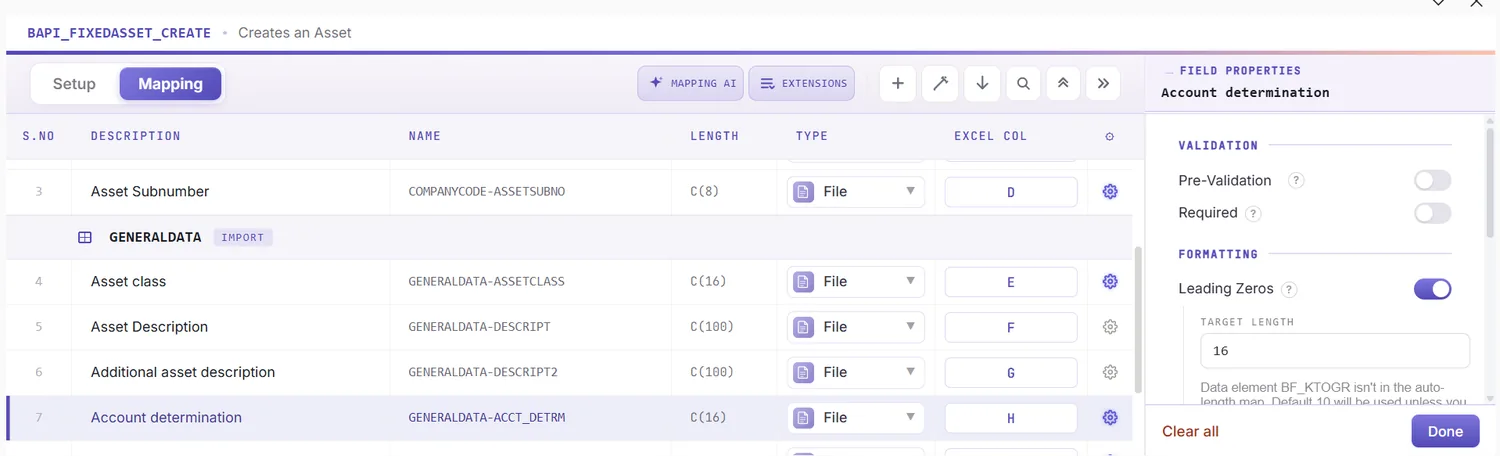
Task: Click the GENERALDATA-ASSETCLASS name cell
Action: [486, 282]
